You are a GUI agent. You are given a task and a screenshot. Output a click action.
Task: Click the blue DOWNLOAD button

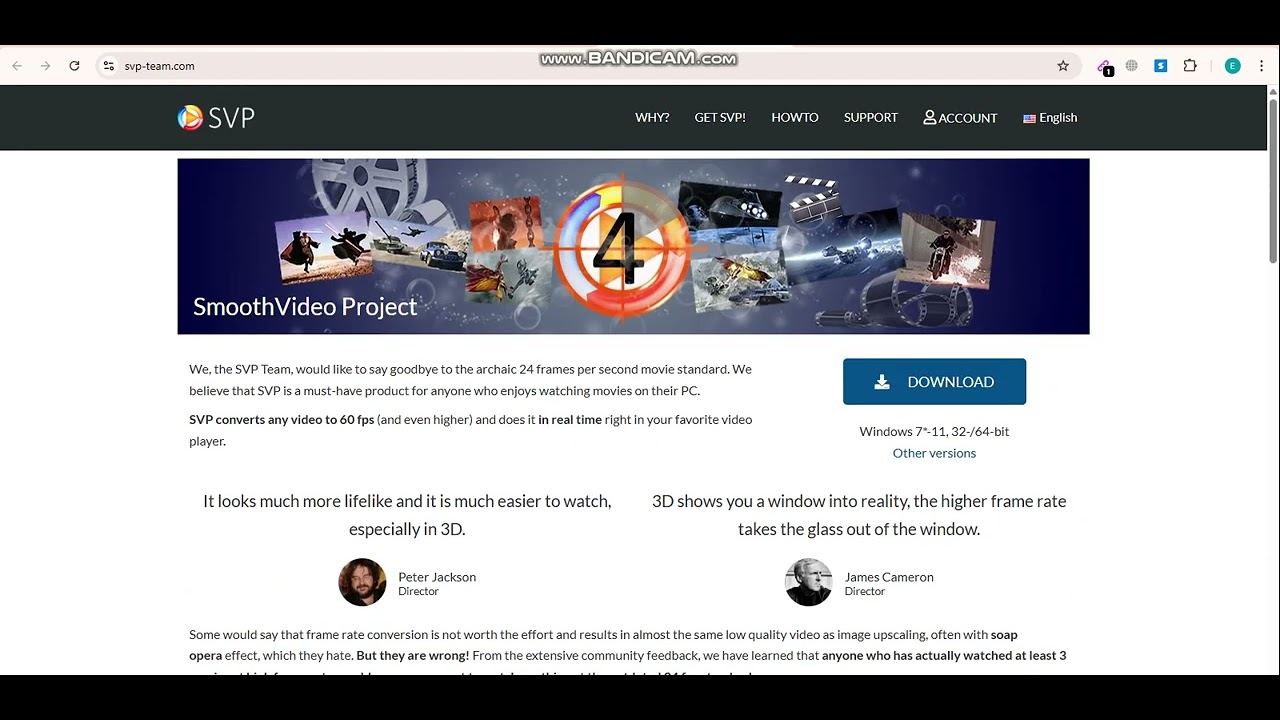click(x=934, y=382)
